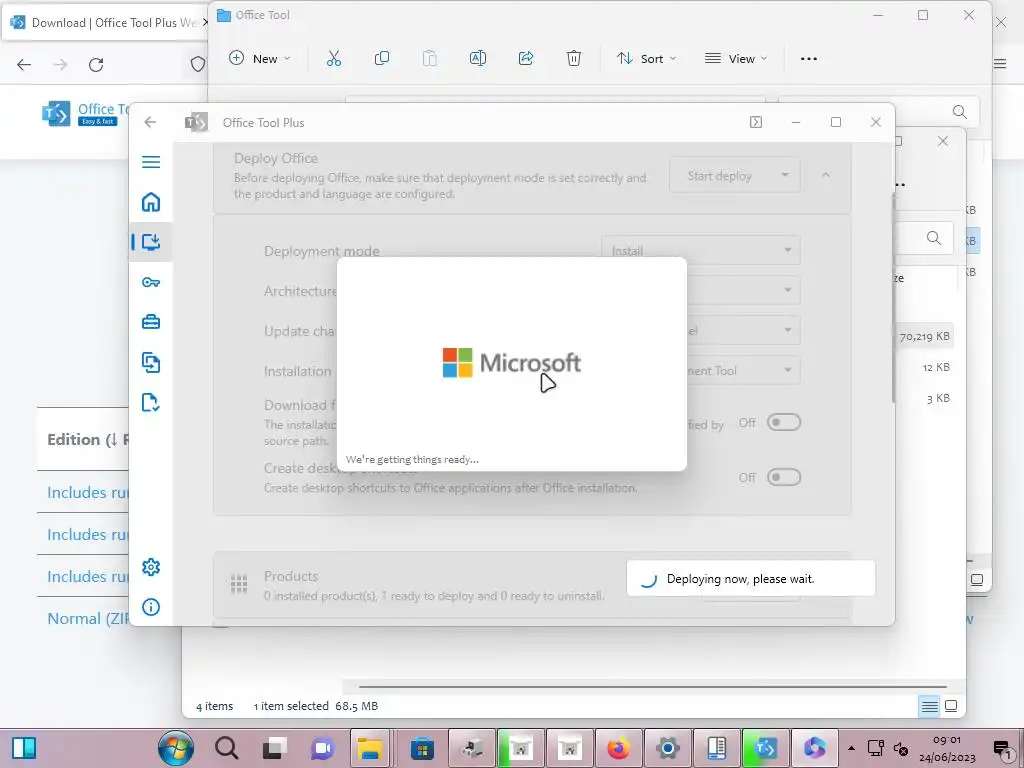This screenshot has width=1024, height=768.
Task: Open the Architecture dropdown arrow
Action: 788,290
